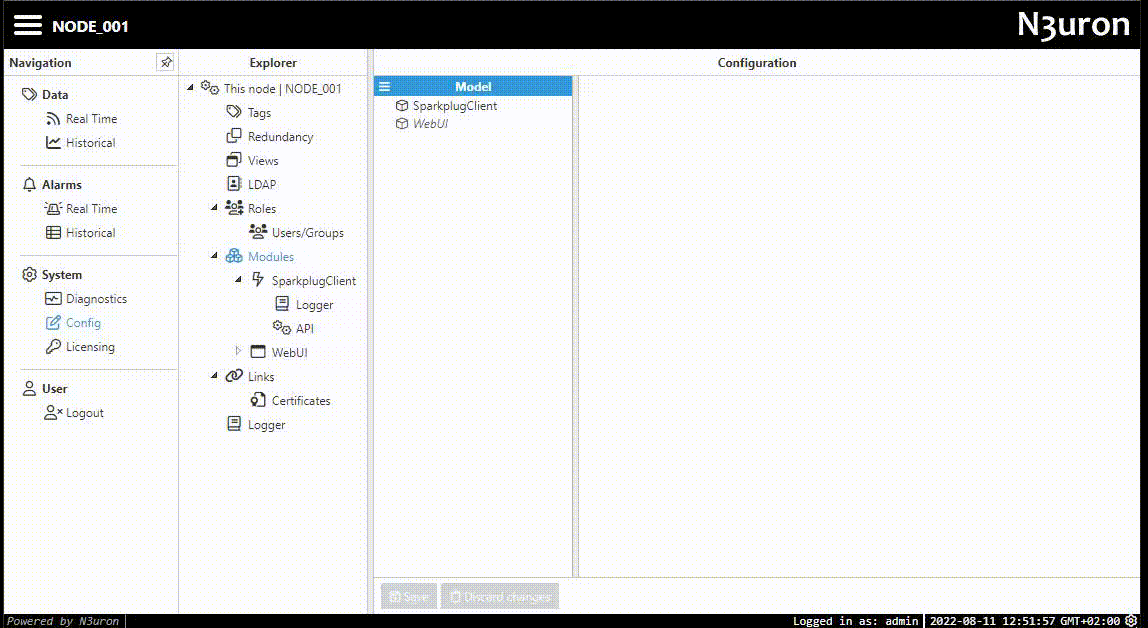
Task: Collapse the SparkplugClient tree node
Action: [239, 280]
